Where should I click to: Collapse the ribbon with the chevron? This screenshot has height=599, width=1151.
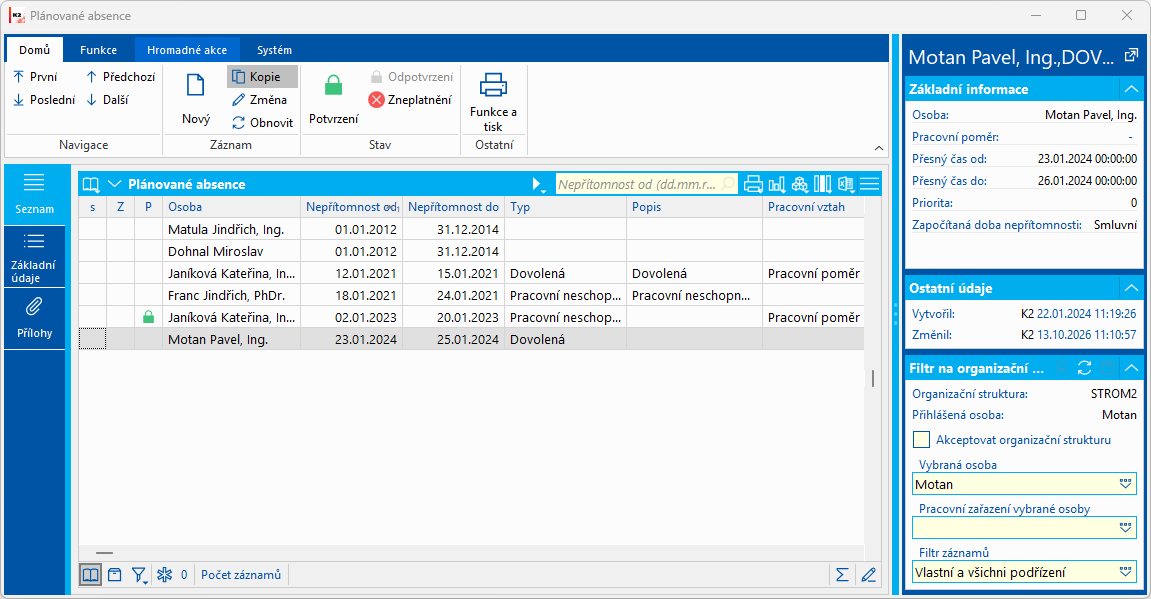coord(879,148)
